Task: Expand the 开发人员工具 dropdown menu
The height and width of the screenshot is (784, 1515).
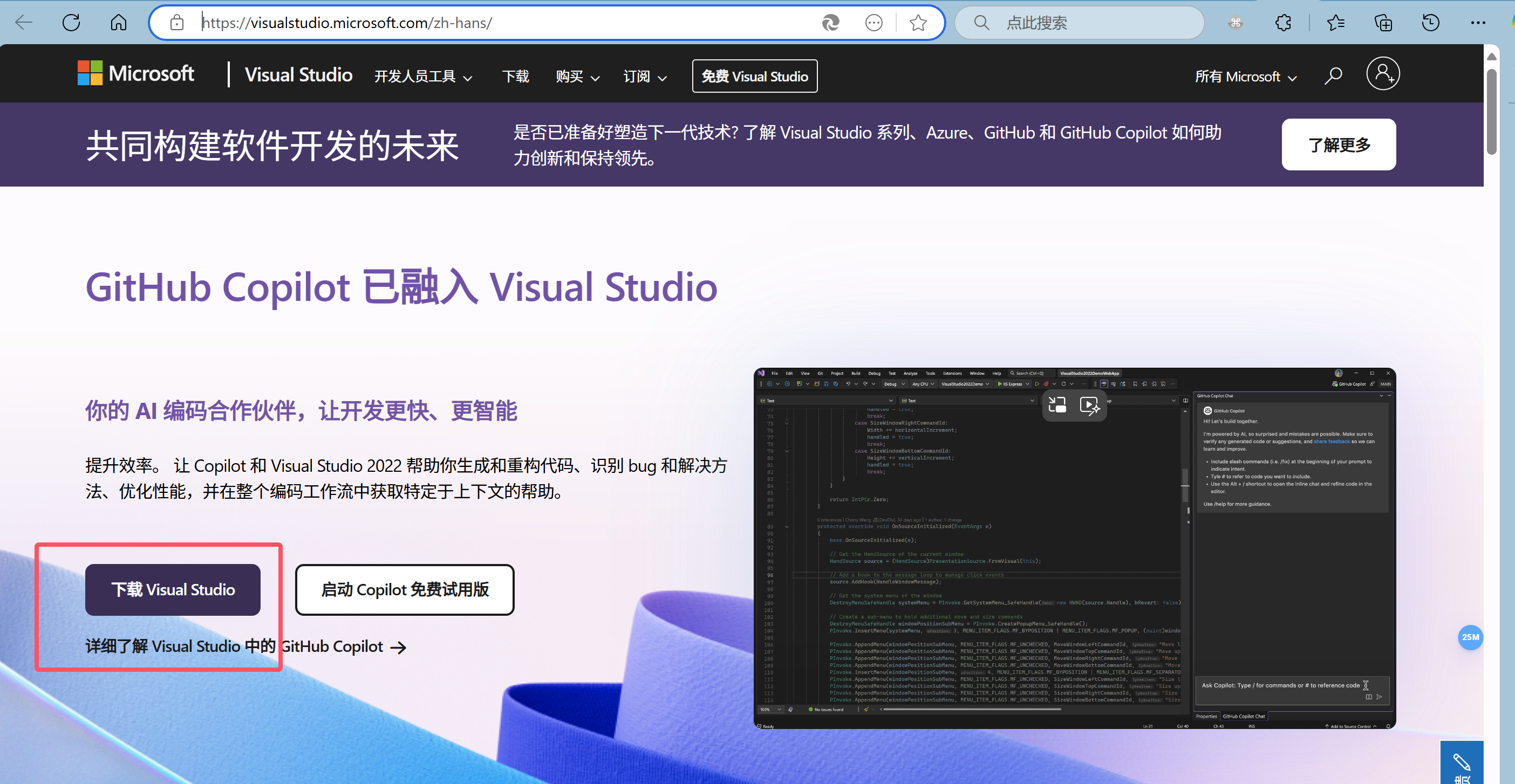Action: [x=423, y=77]
